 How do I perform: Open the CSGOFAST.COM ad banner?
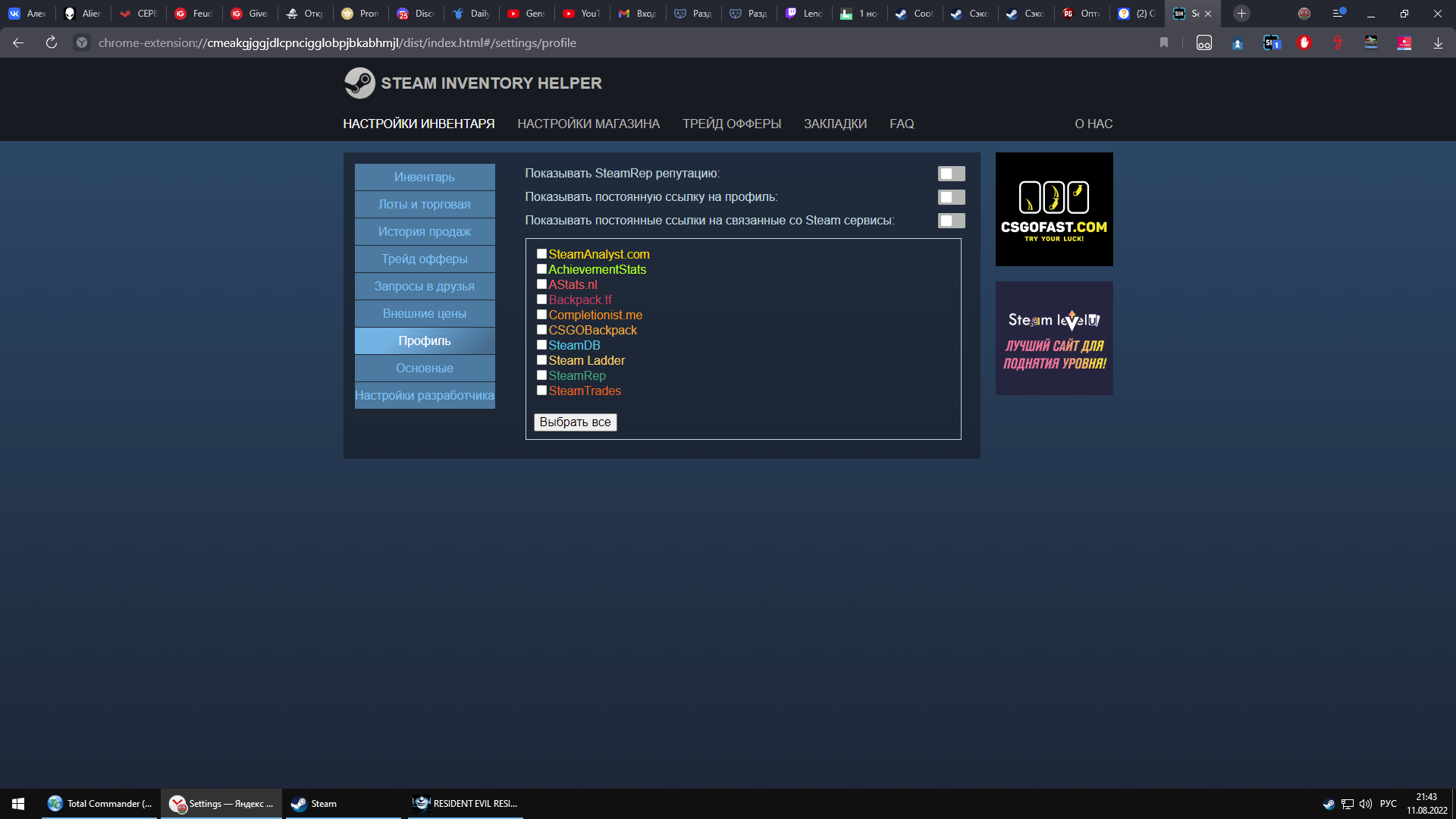tap(1054, 209)
